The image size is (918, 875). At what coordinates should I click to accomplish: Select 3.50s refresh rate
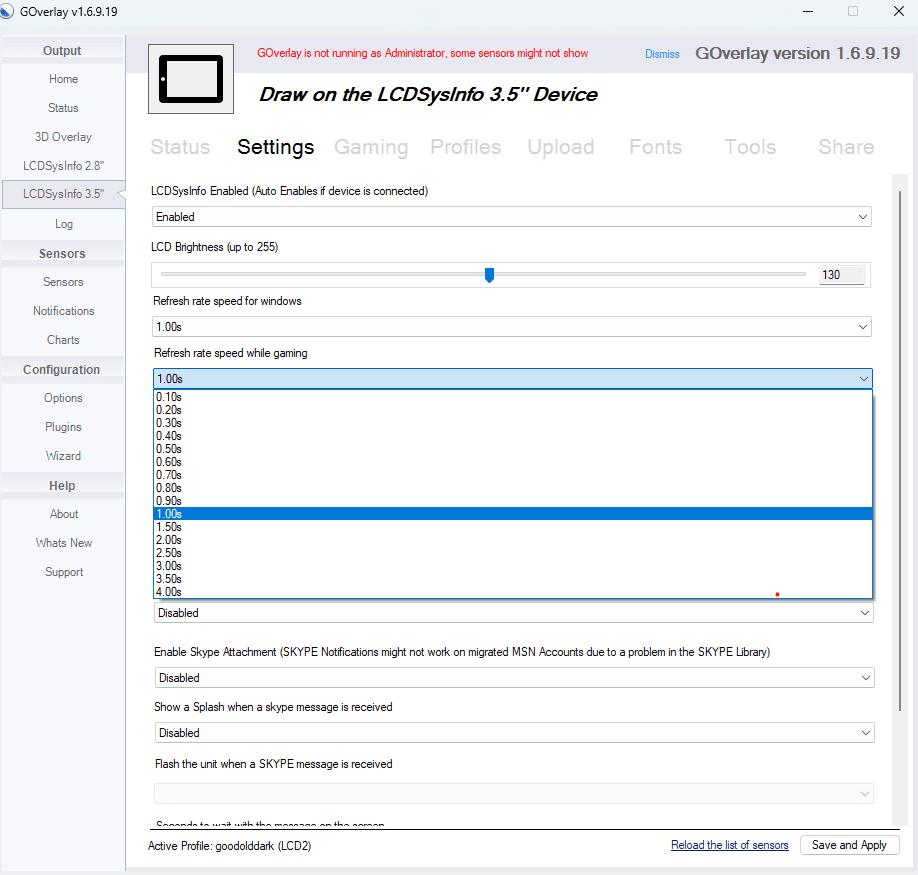click(513, 579)
